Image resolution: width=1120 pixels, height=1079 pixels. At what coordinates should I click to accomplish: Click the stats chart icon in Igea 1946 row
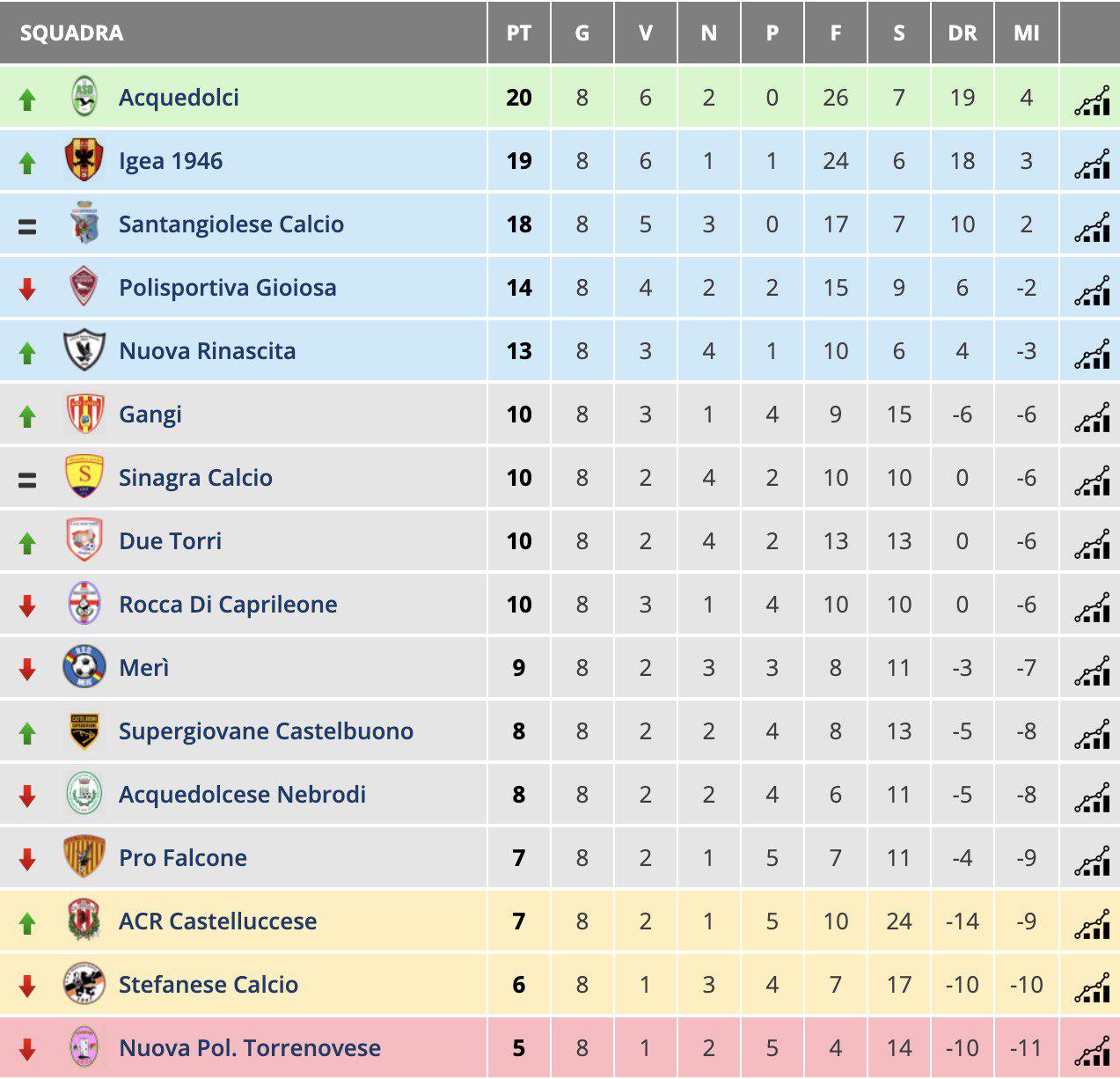[1092, 165]
